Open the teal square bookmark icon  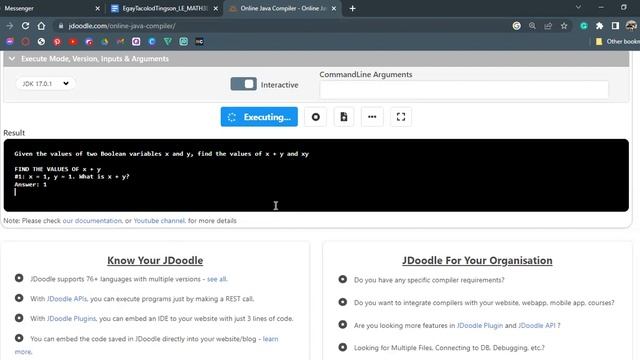point(184,41)
